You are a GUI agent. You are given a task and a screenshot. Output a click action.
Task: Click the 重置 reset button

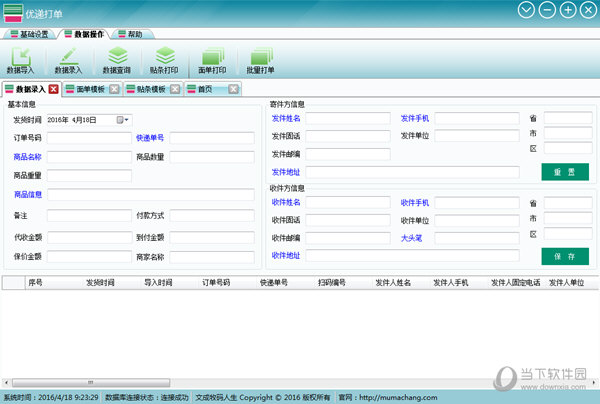coord(565,172)
